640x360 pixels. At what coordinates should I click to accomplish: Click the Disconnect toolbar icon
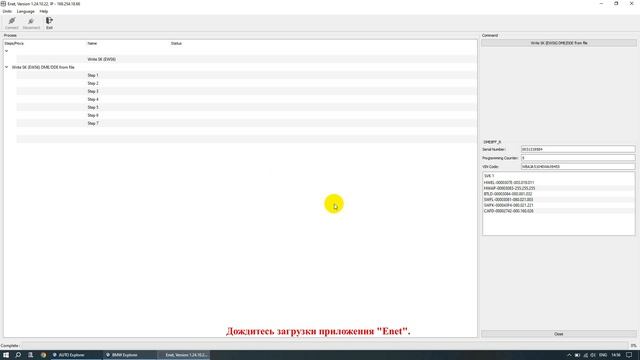click(x=31, y=23)
